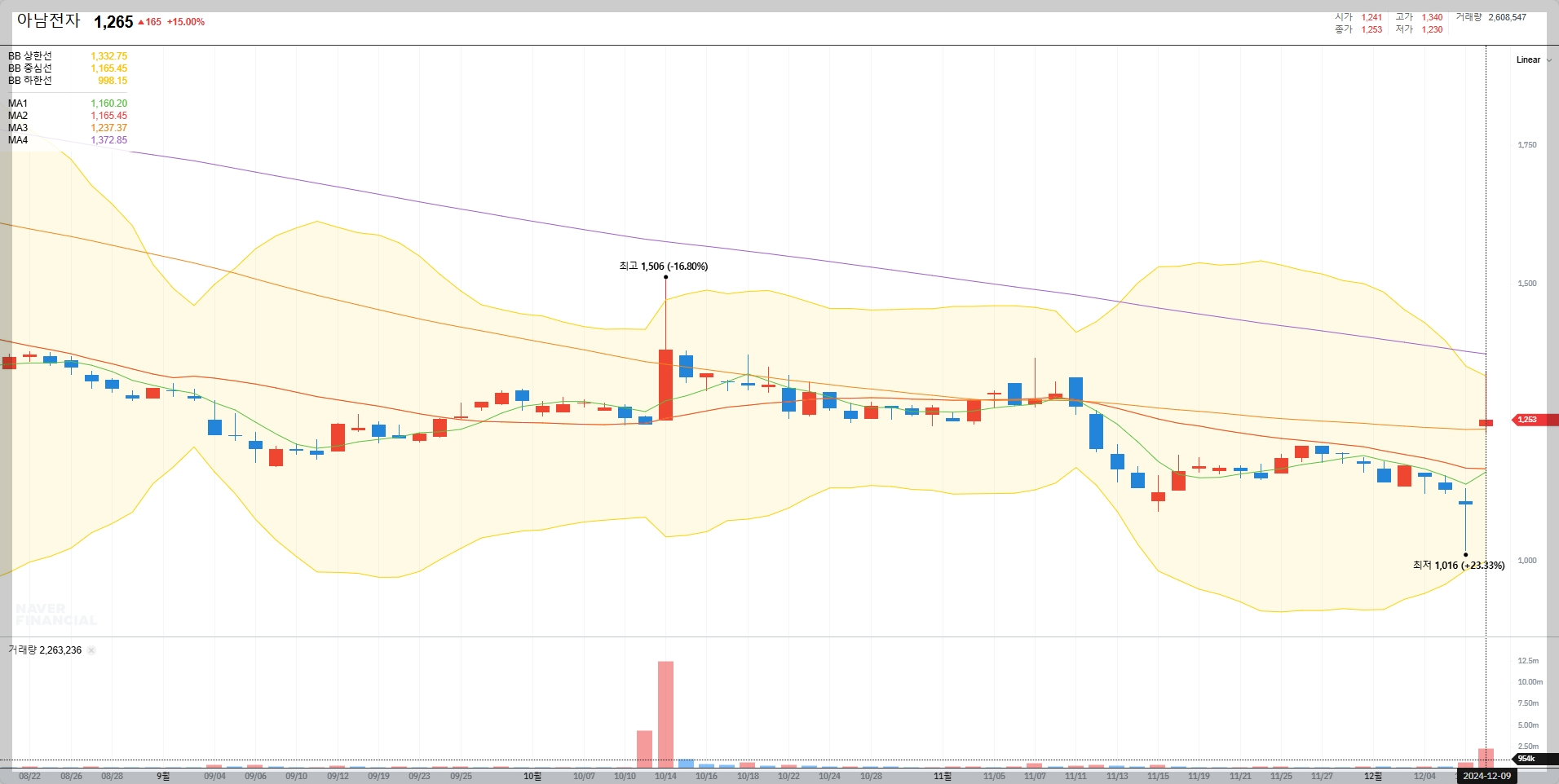Select the MA3 legend entry

[68, 128]
